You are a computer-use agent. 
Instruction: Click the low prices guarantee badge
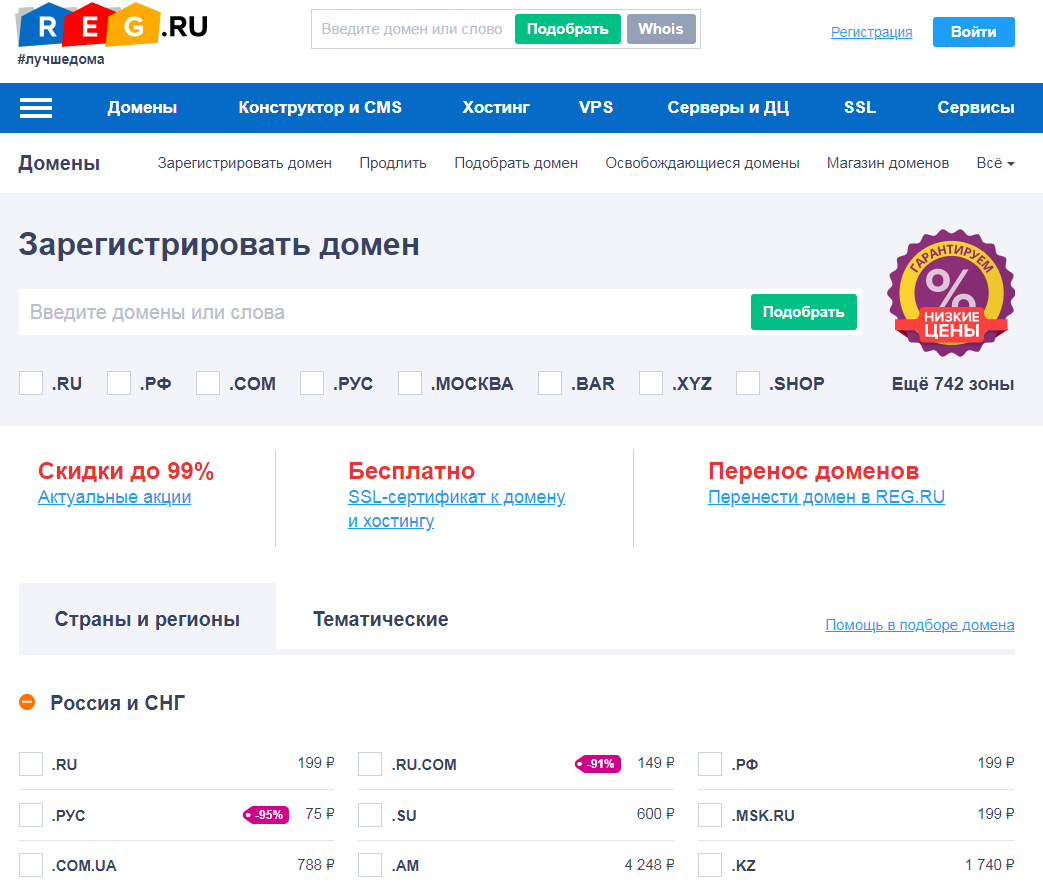[951, 293]
